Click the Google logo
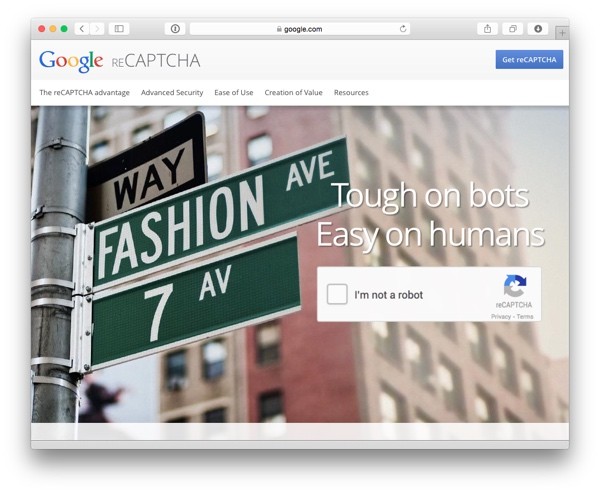Screen dimensions: 600x494 coord(71,61)
